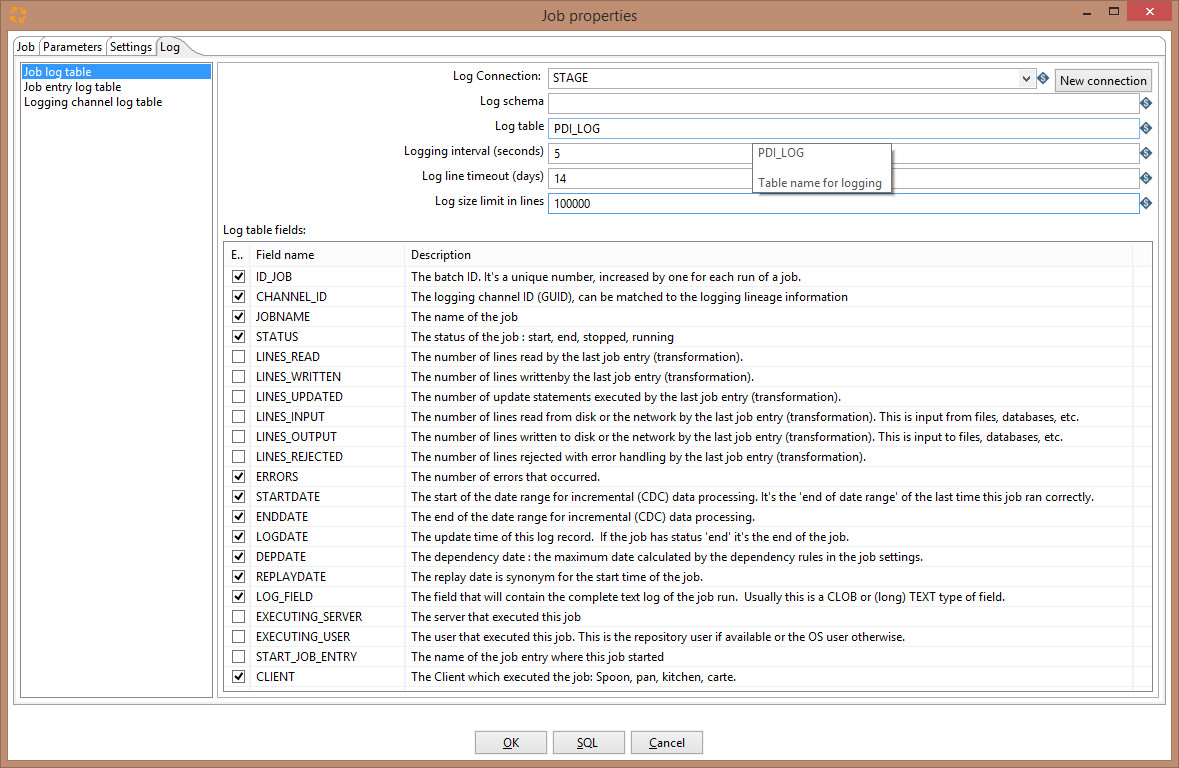Click the OK button to confirm
This screenshot has height=768, width=1179.
tap(510, 742)
